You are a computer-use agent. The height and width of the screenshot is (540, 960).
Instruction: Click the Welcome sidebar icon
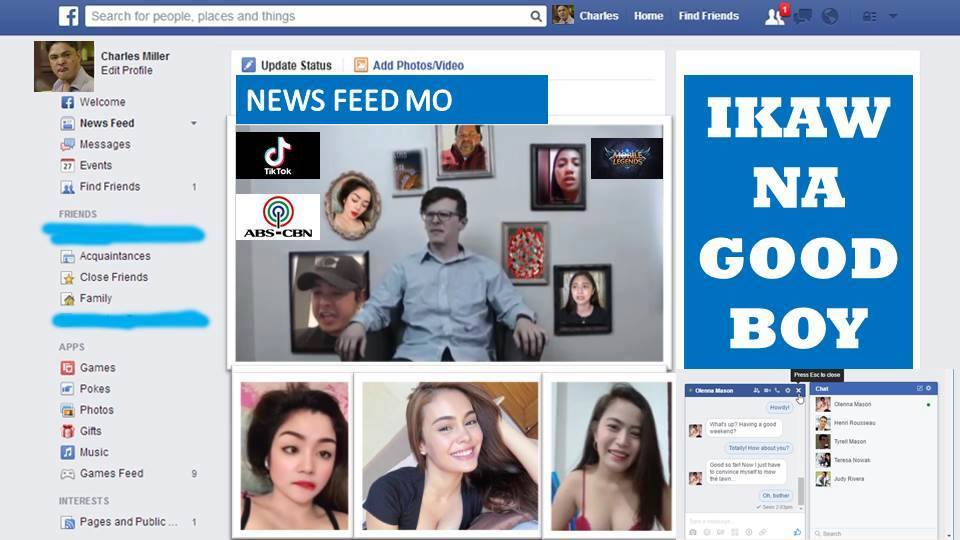[x=67, y=102]
